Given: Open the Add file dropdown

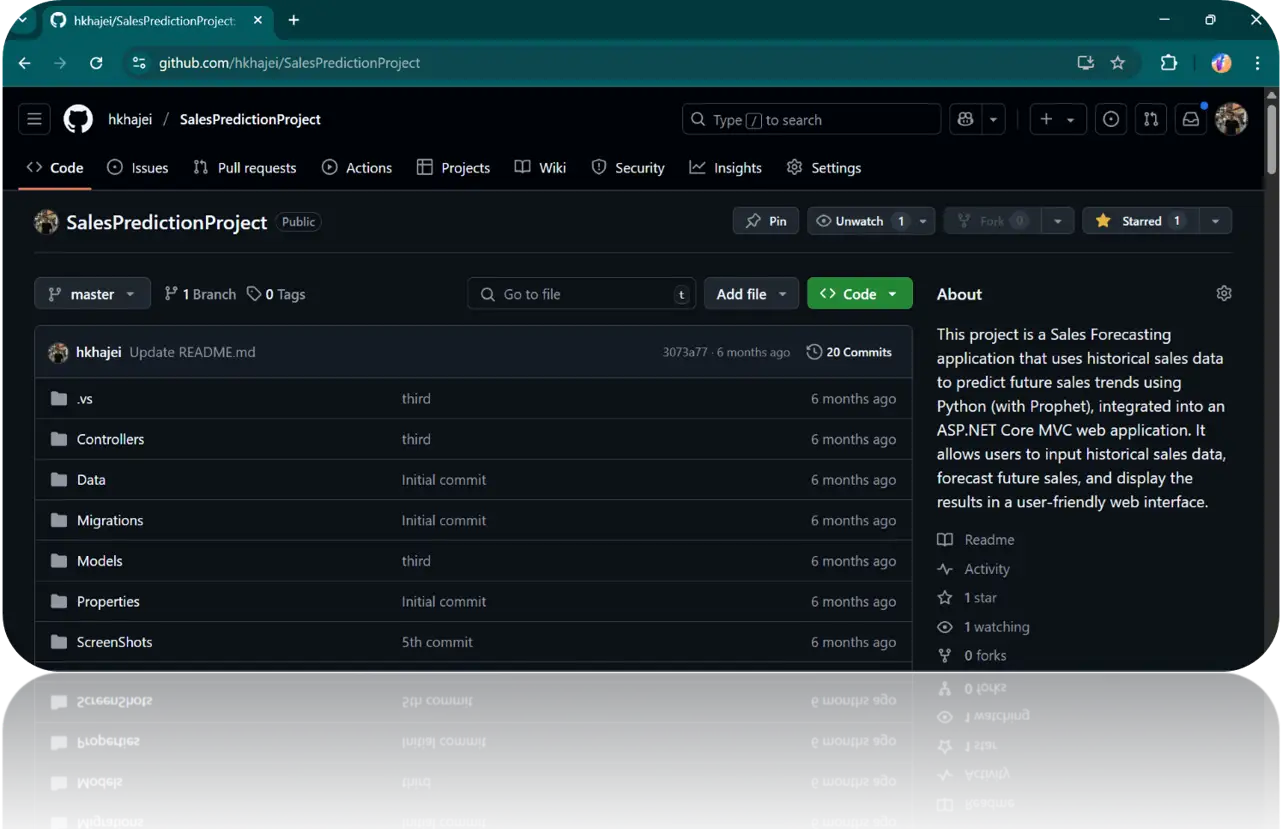Looking at the screenshot, I should tap(751, 294).
